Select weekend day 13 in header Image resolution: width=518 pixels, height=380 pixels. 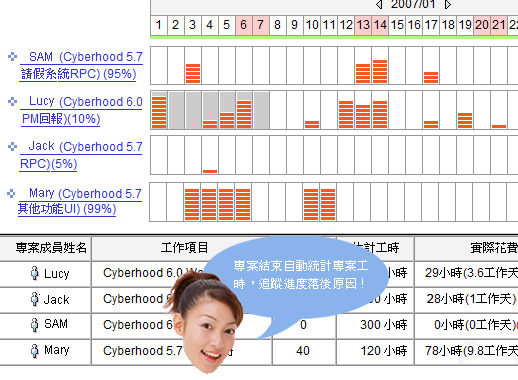(x=363, y=25)
